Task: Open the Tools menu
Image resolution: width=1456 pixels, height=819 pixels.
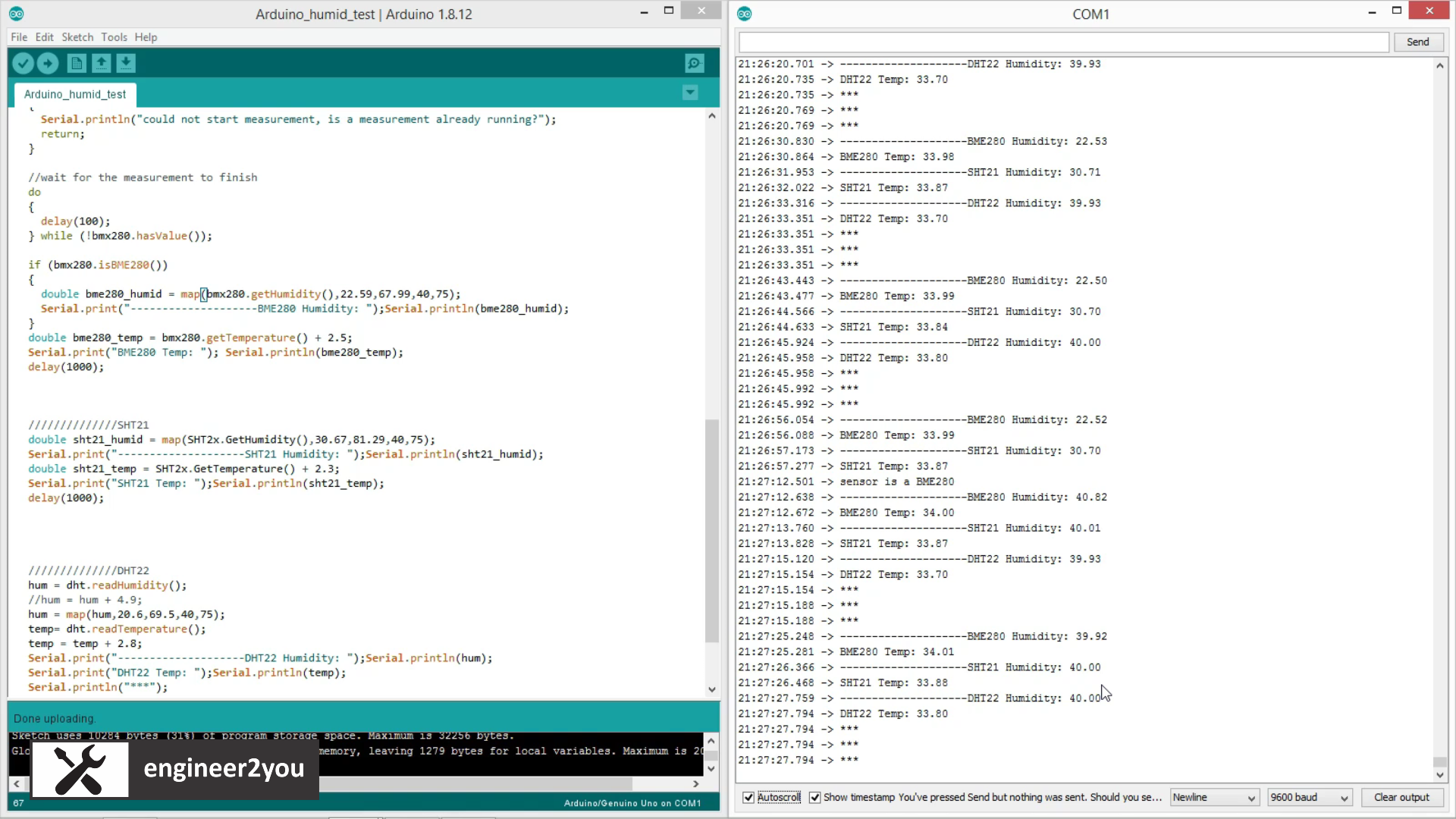Action: point(114,37)
